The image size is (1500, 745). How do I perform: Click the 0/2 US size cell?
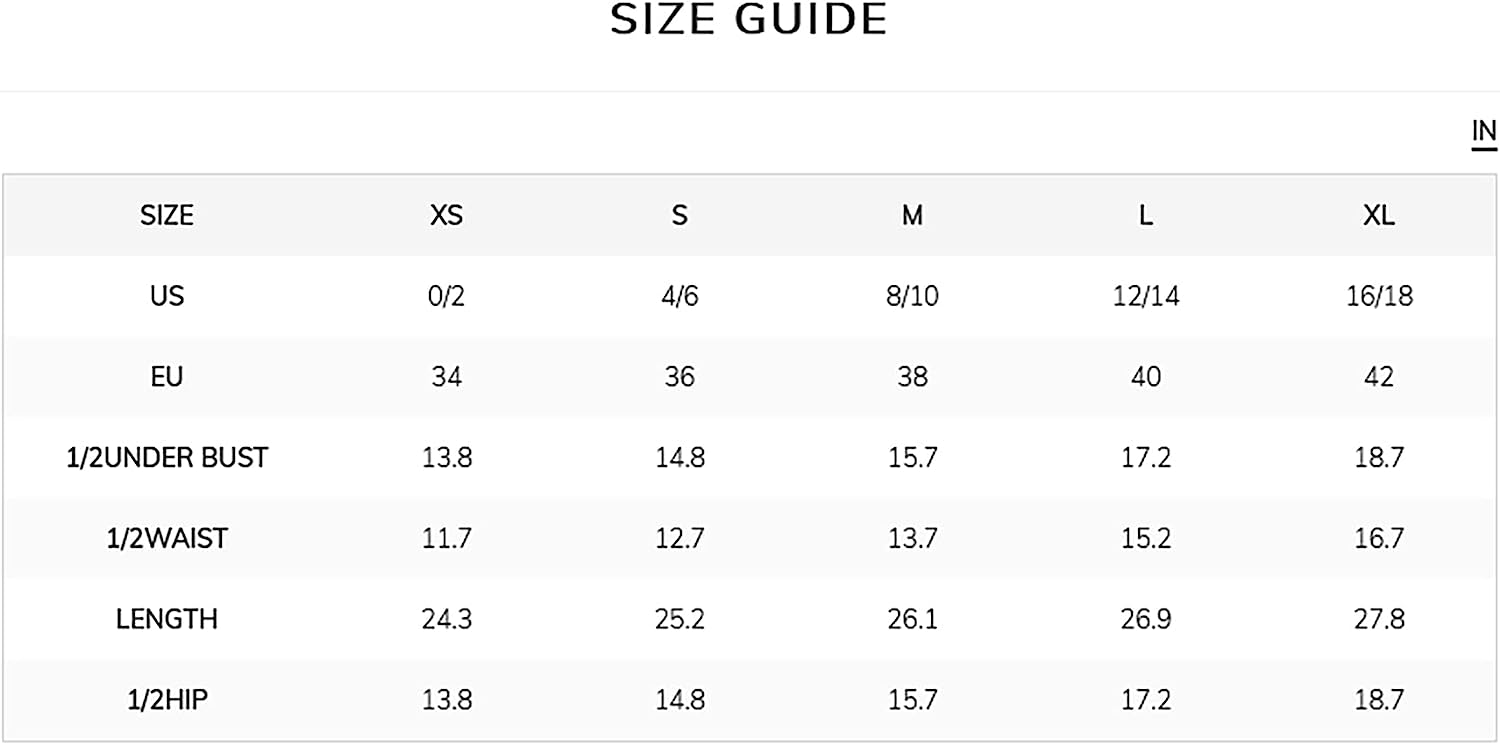[x=446, y=296]
